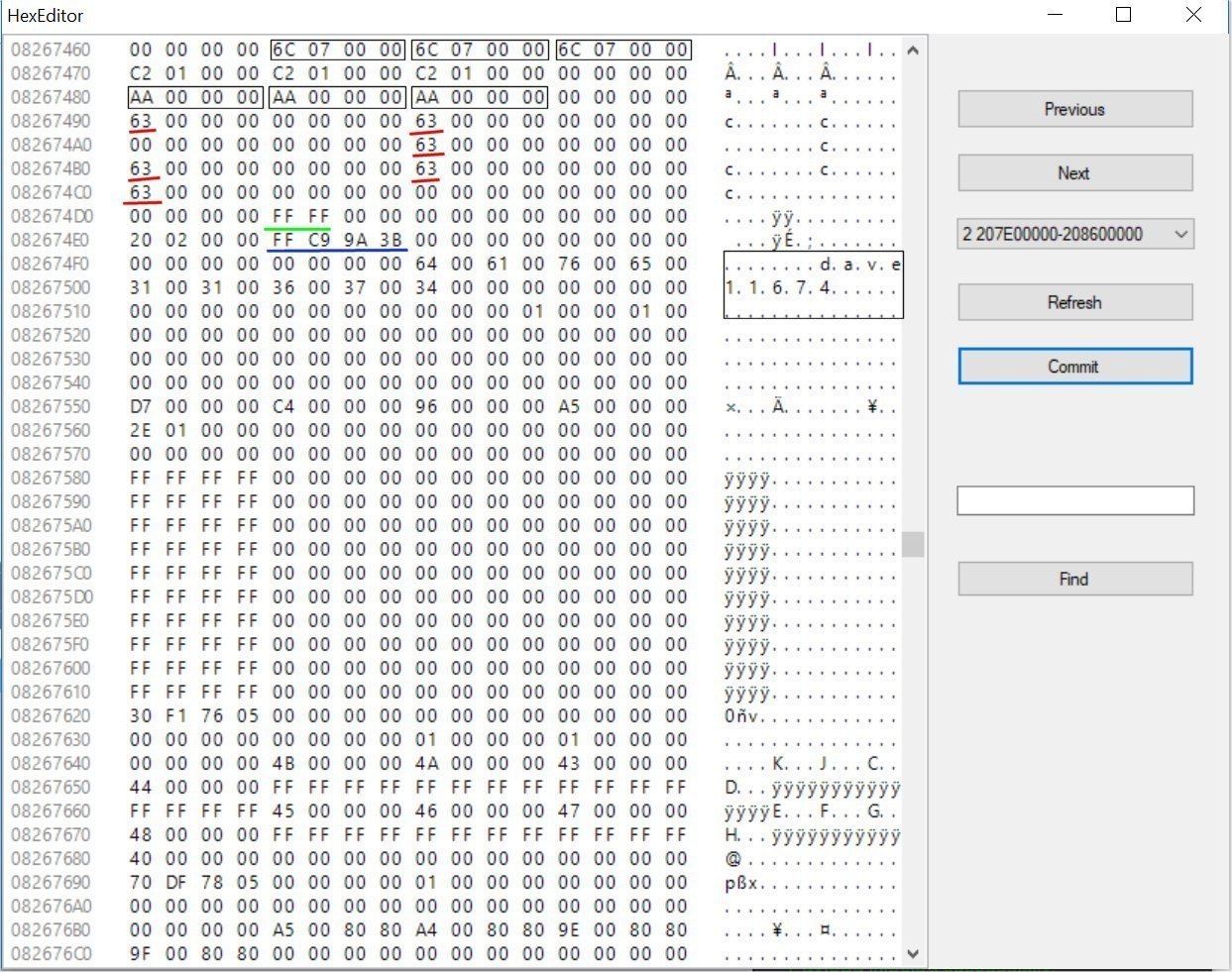
Task: Click byte 40 in row 08267680
Action: (141, 858)
